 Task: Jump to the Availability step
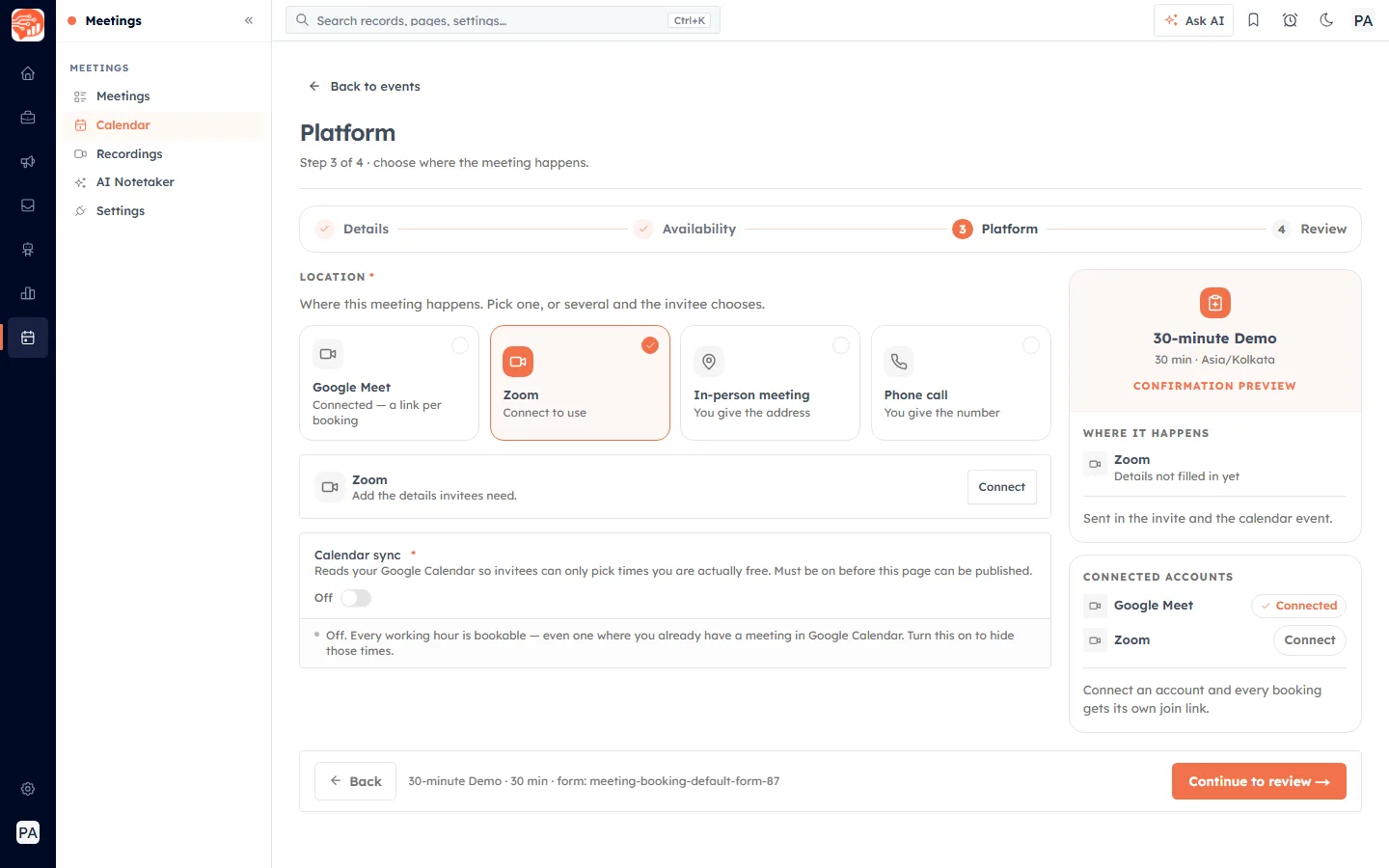[685, 230]
